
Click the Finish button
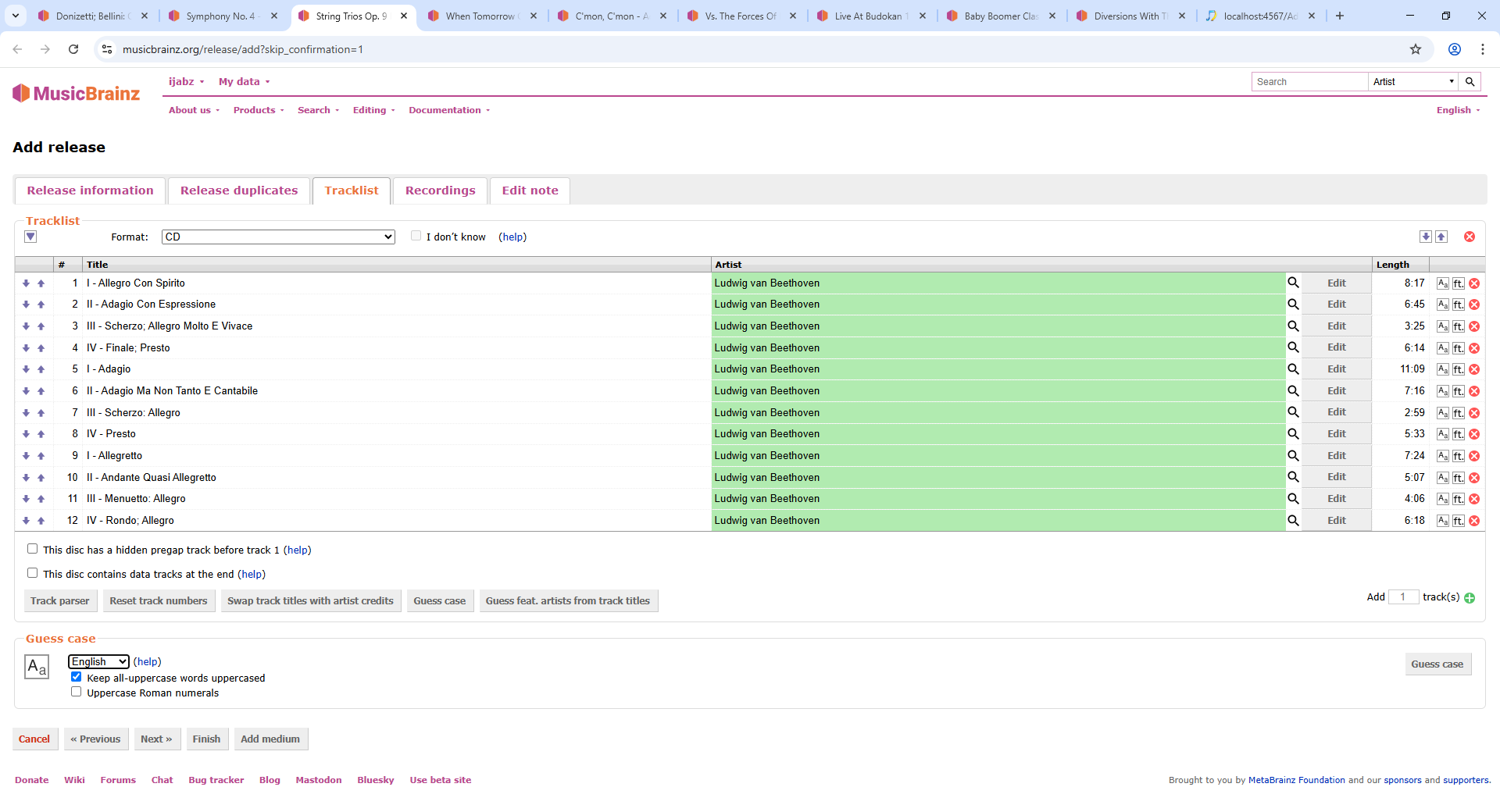[207, 739]
